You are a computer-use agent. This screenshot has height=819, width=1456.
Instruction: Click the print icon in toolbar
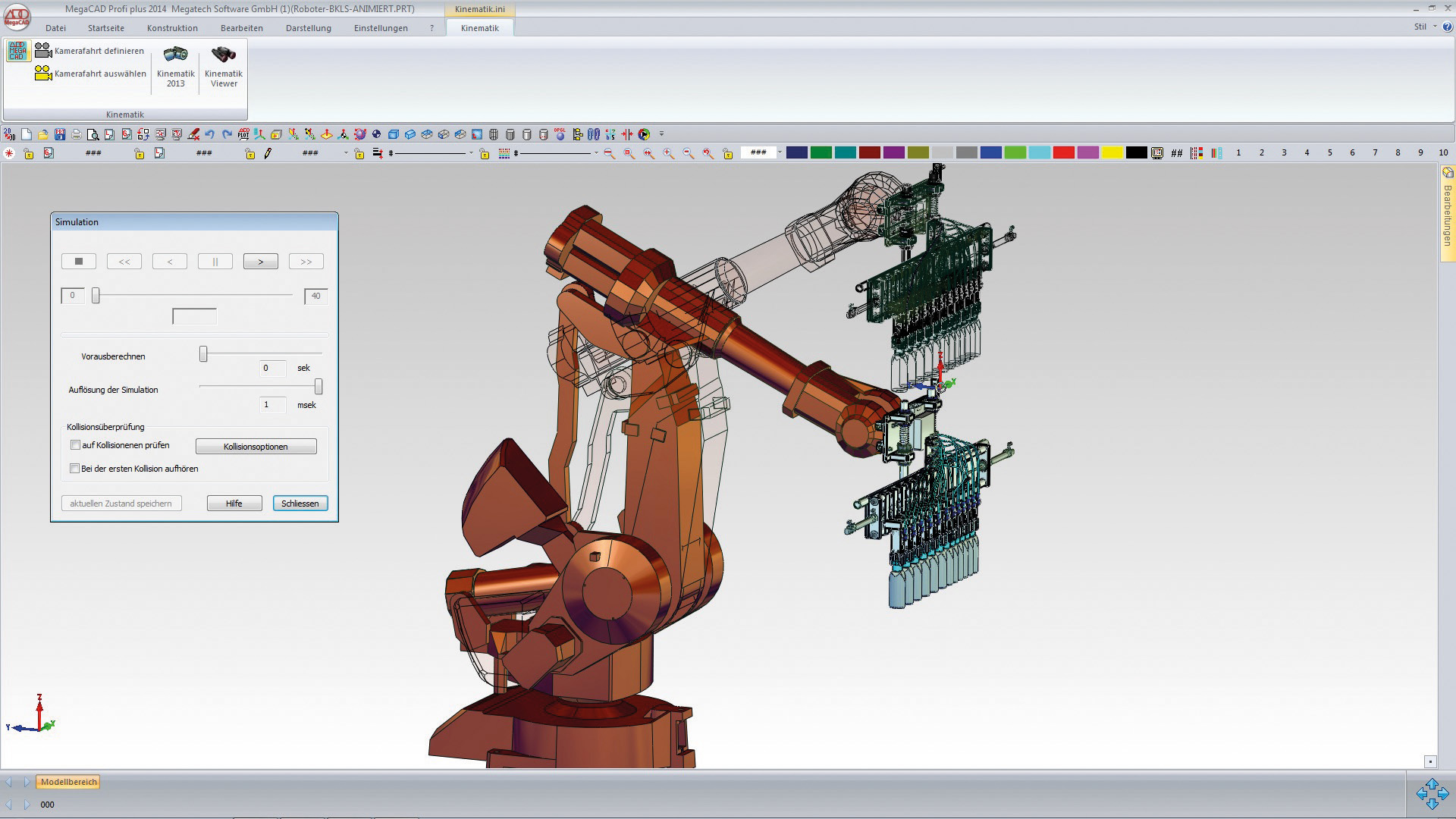click(76, 134)
